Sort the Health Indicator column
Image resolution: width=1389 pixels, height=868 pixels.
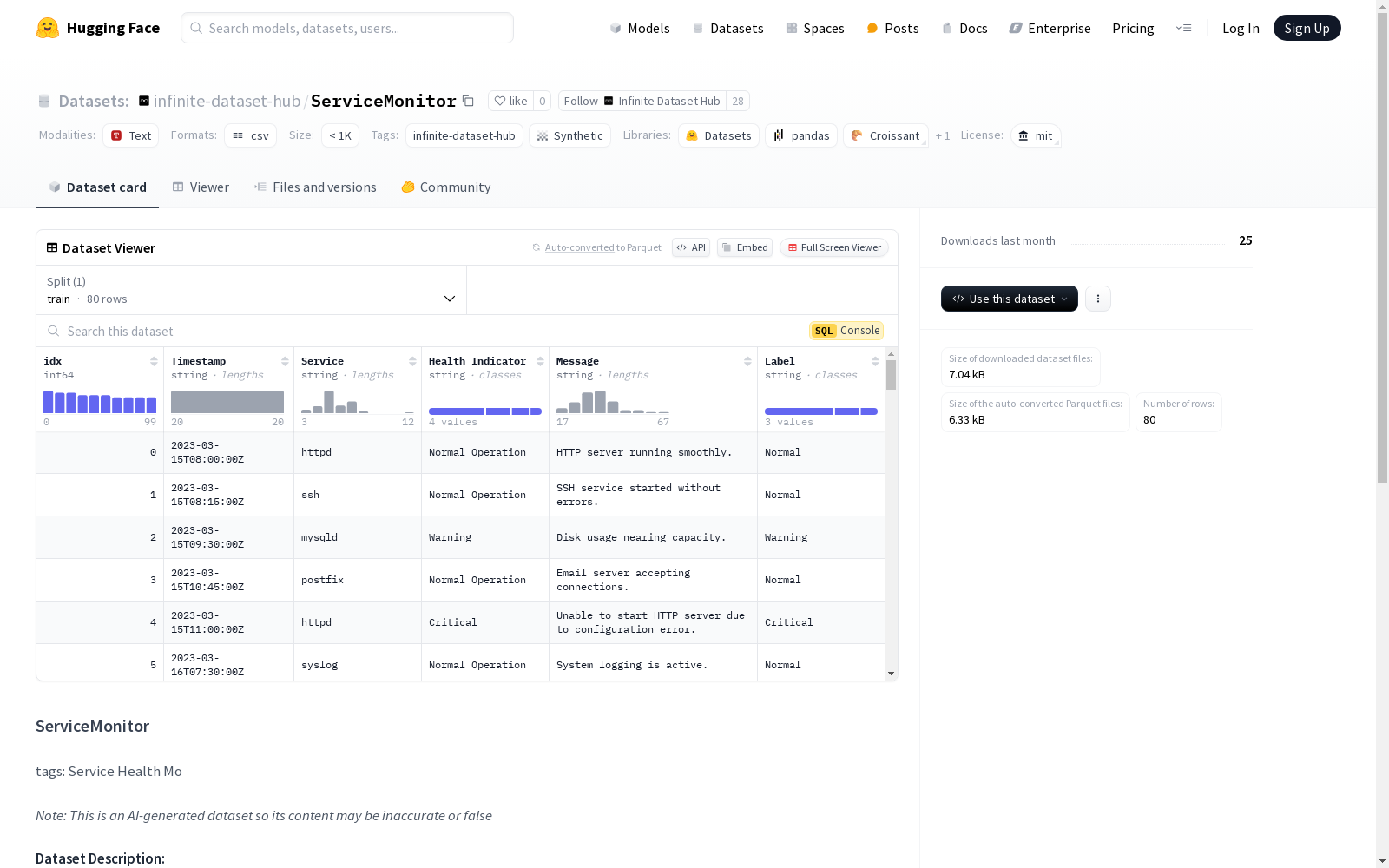(540, 361)
